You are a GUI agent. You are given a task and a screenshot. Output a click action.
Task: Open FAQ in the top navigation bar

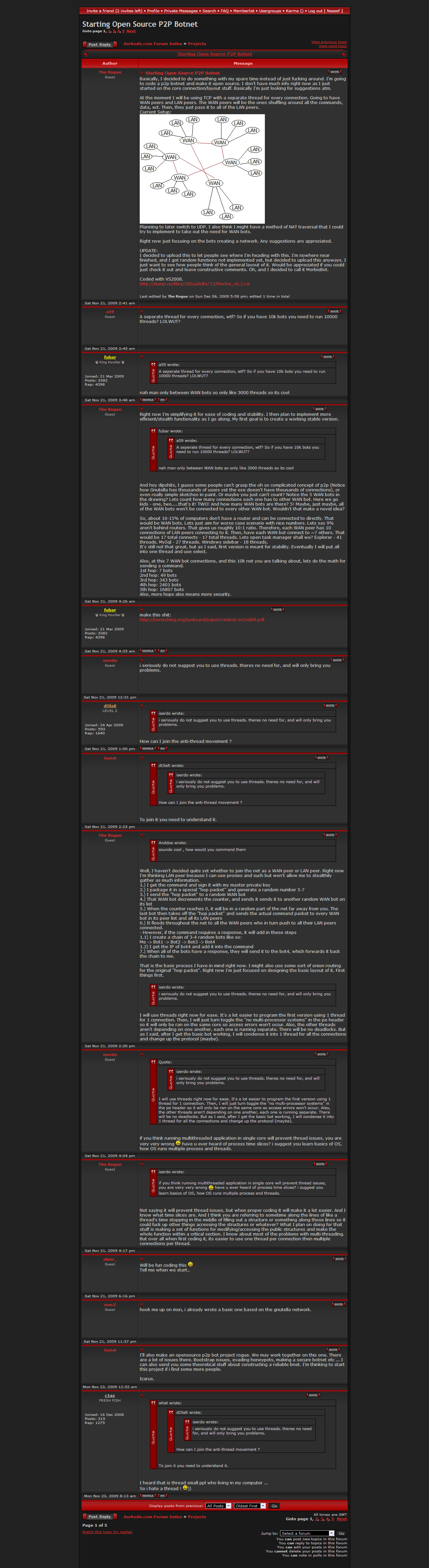point(224,11)
